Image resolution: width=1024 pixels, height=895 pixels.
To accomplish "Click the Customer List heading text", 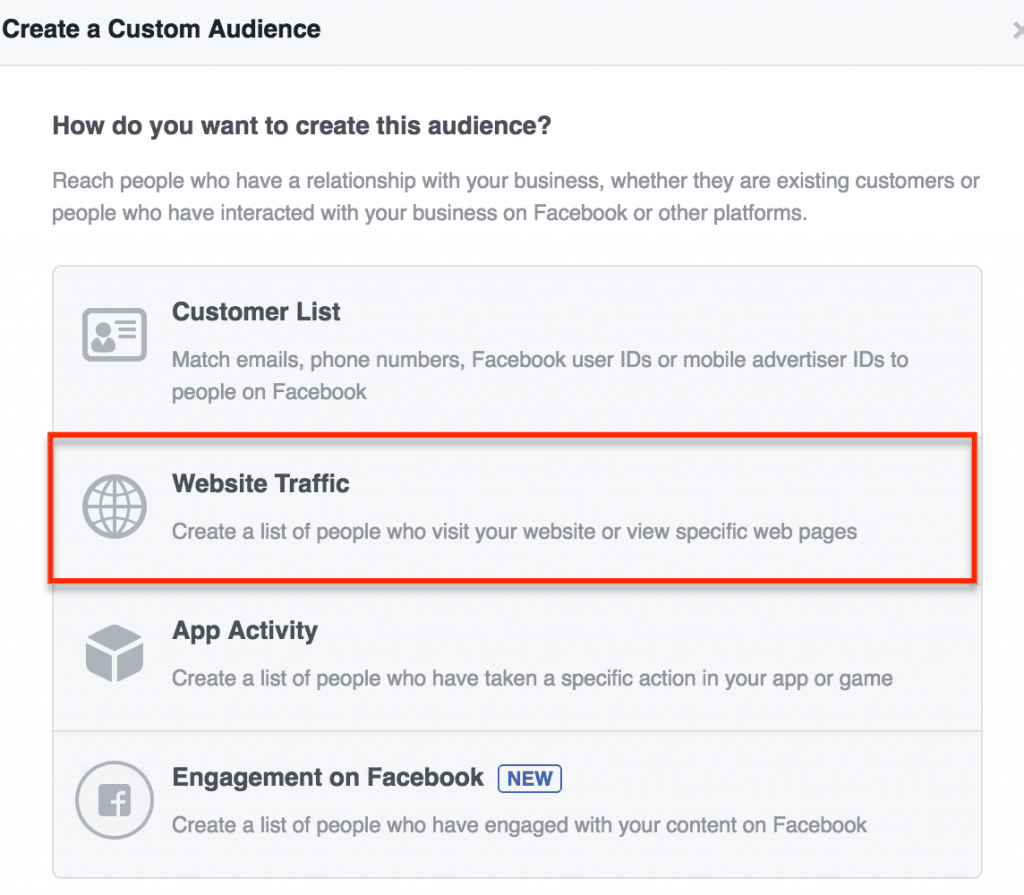I will [x=255, y=312].
